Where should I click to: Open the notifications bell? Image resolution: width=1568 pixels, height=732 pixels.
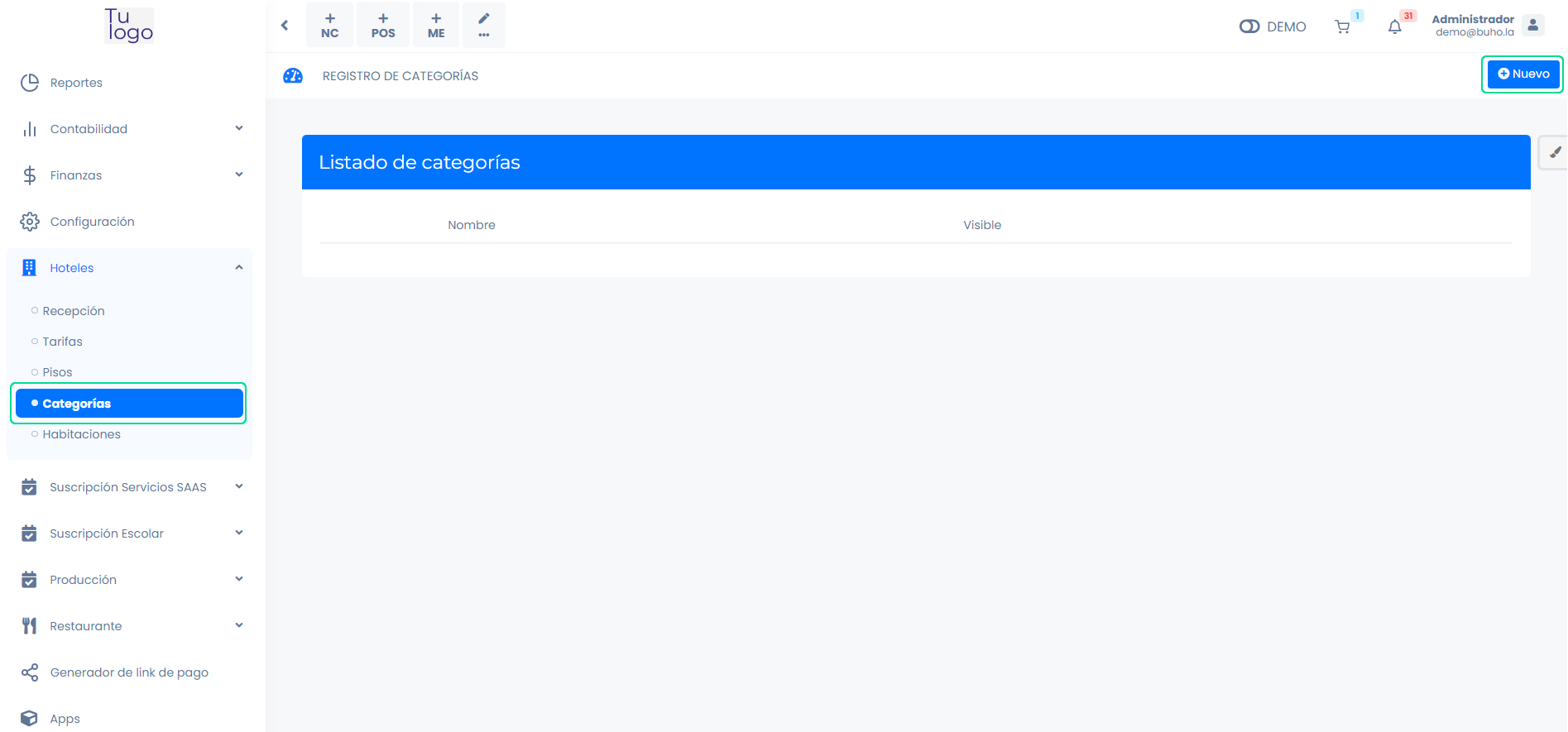[x=1394, y=27]
